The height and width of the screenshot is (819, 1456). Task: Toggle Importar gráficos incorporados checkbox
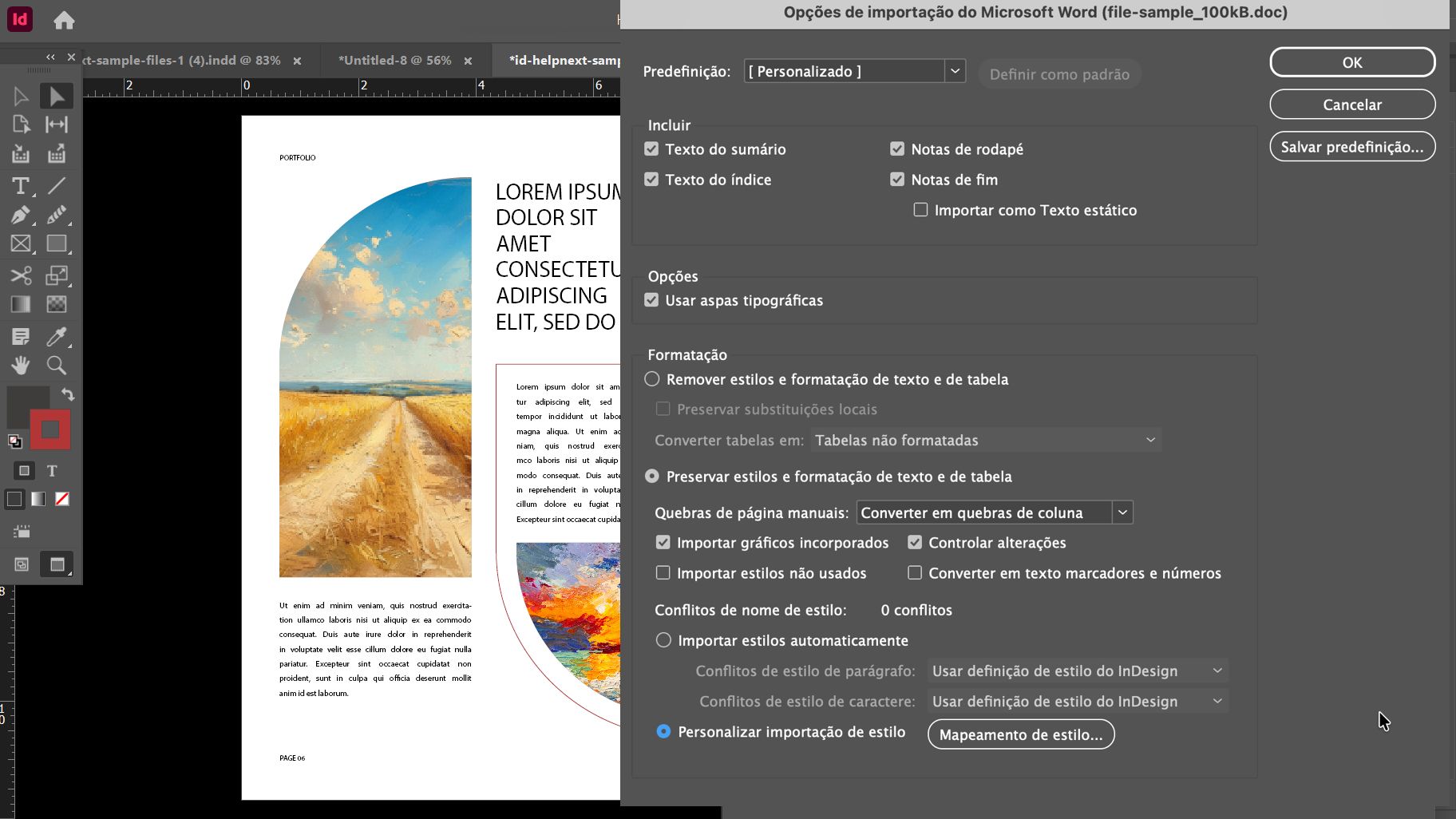click(x=663, y=543)
